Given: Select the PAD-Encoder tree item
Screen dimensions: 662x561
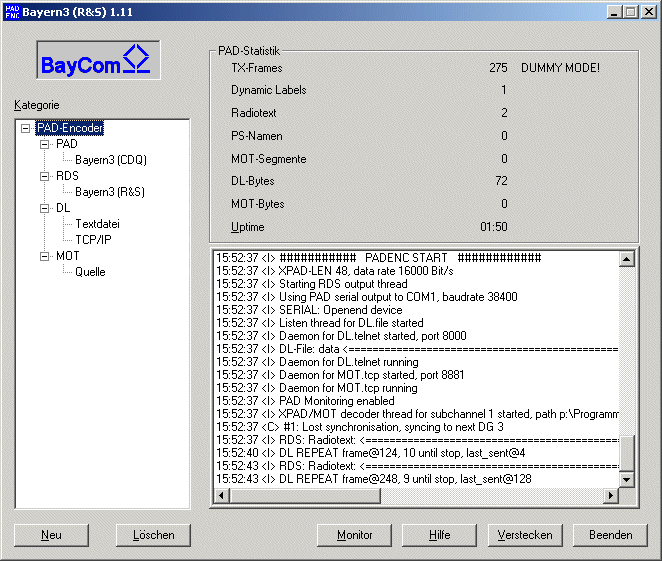Looking at the screenshot, I should (x=70, y=128).
